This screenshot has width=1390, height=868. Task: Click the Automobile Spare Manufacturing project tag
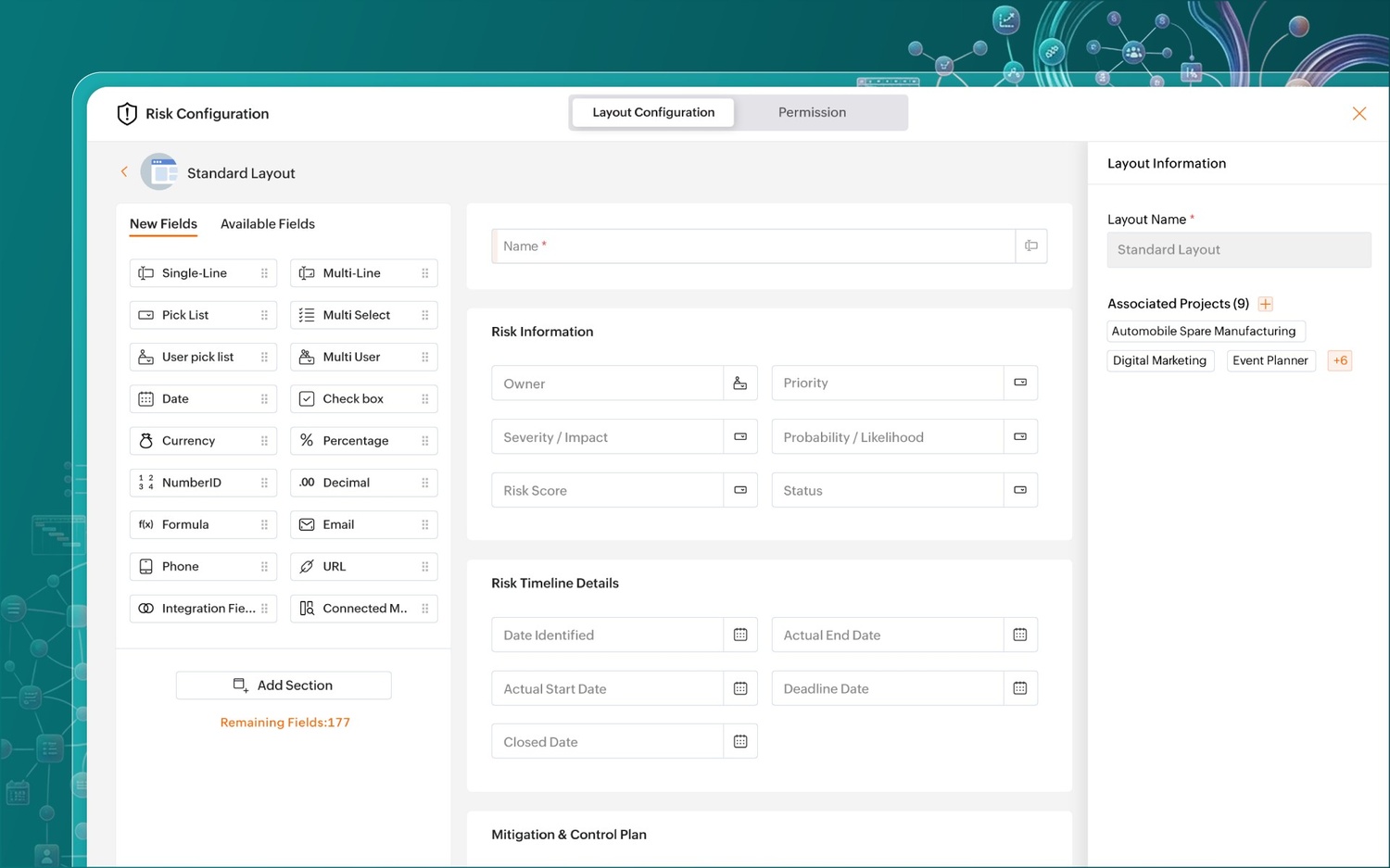[1204, 332]
